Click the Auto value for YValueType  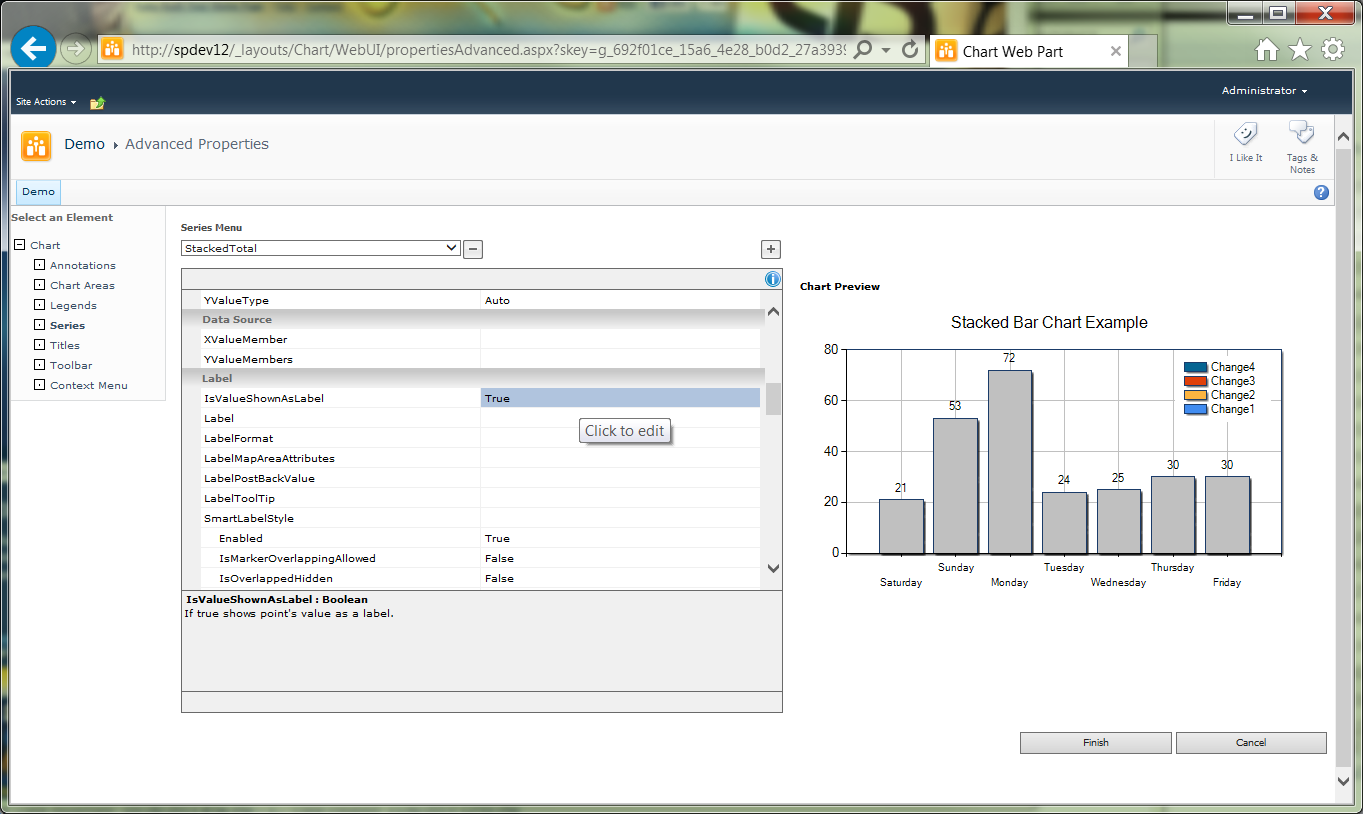[620, 300]
